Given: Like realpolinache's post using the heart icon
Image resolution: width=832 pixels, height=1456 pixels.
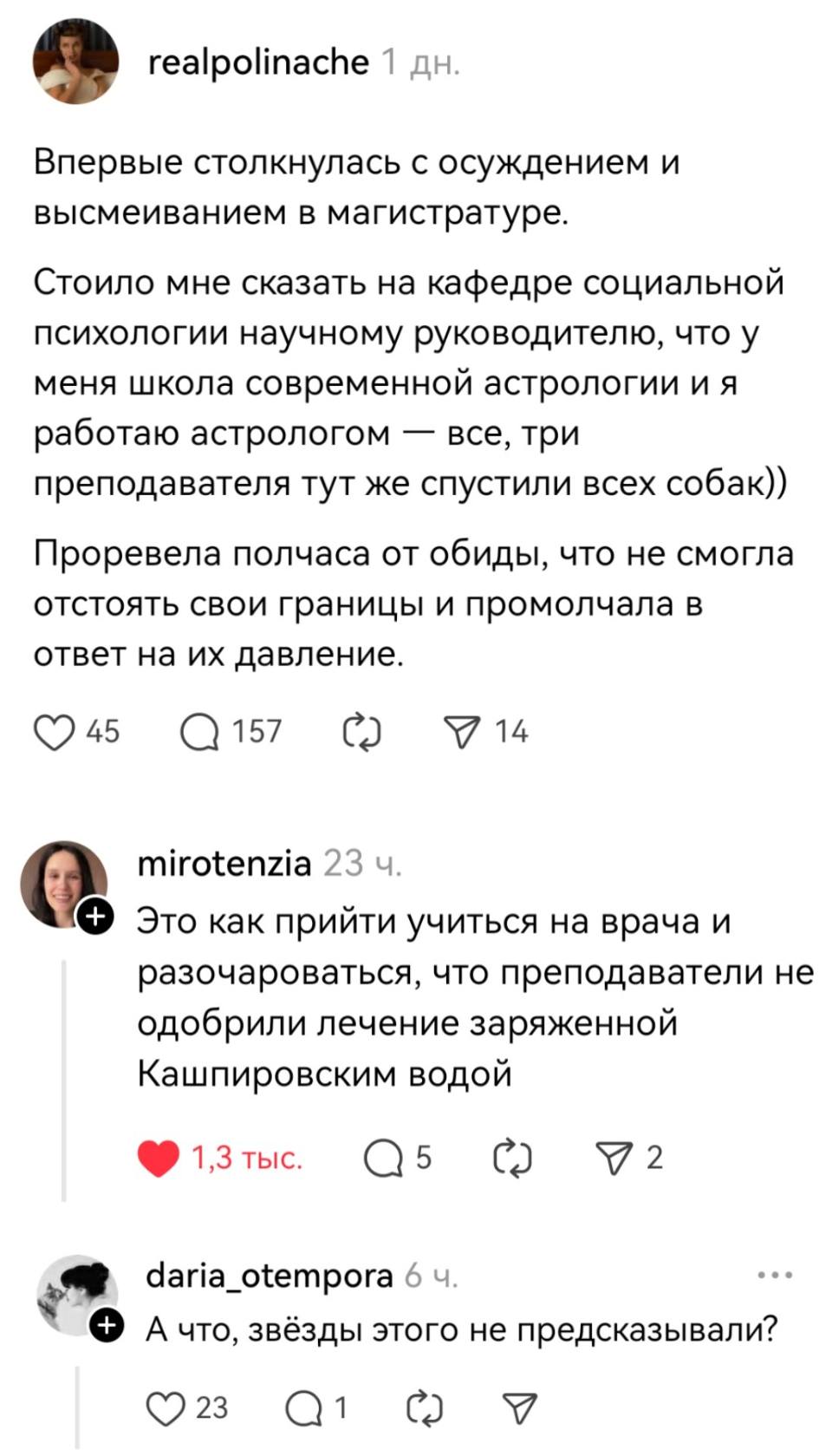Looking at the screenshot, I should pos(55,732).
